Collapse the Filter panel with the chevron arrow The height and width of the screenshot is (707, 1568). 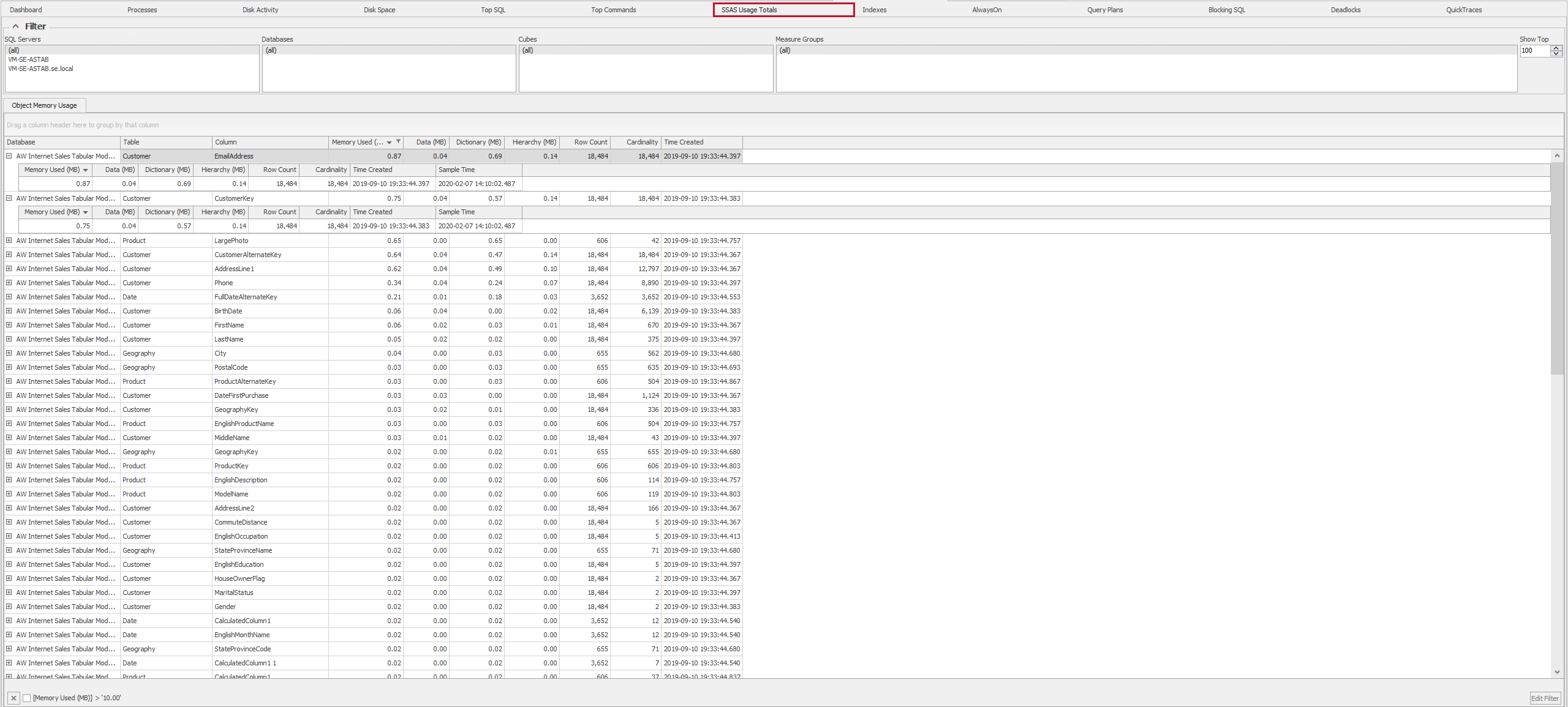(15, 26)
